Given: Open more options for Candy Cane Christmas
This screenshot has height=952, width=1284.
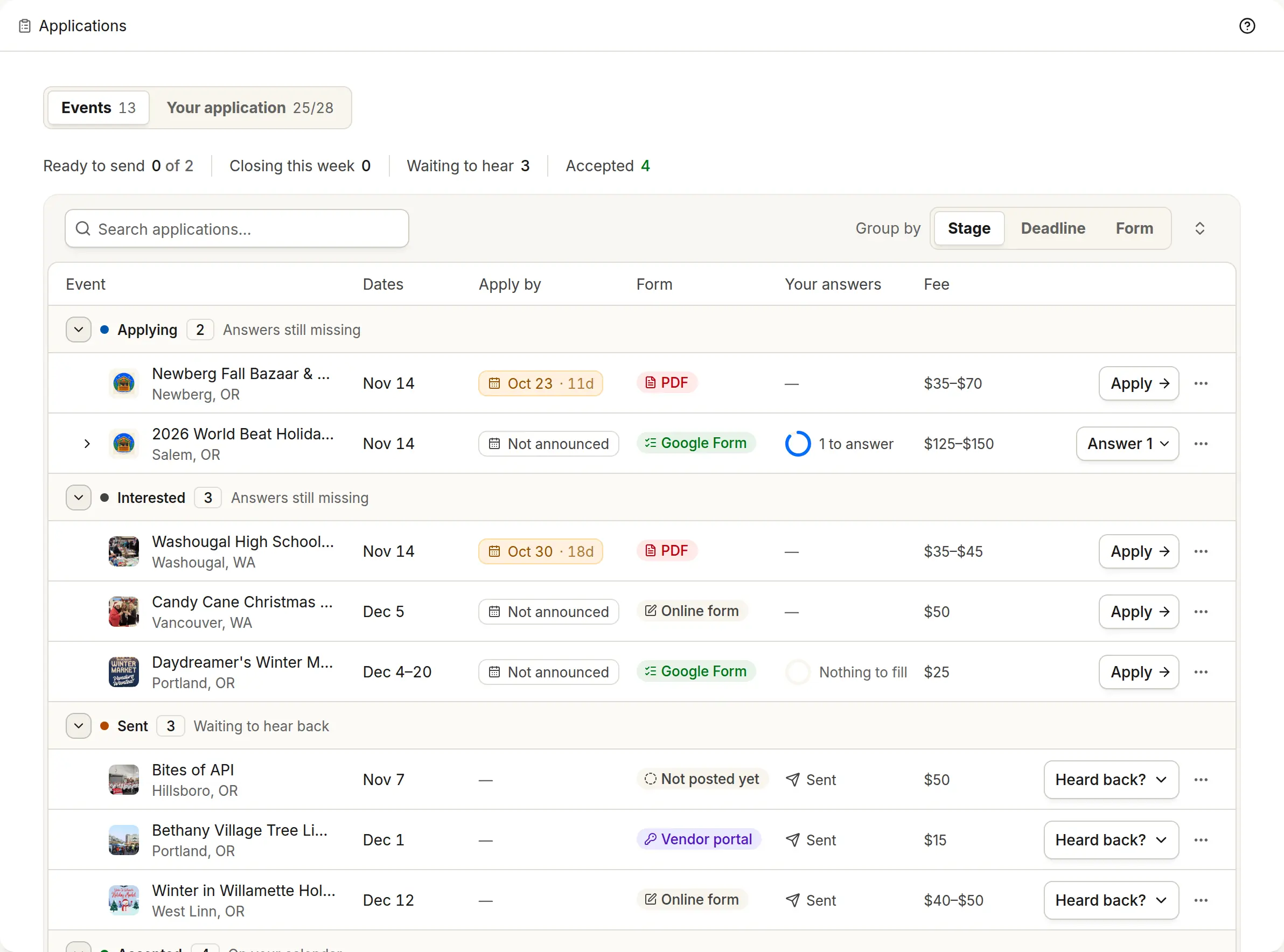Looking at the screenshot, I should pos(1201,612).
